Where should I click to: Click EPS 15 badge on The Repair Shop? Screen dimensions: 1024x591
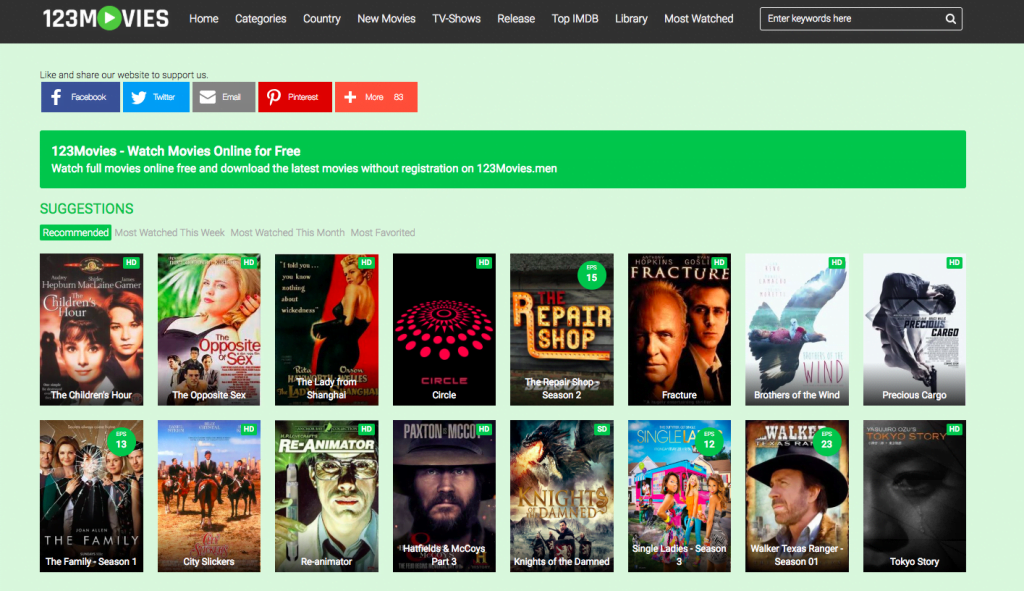(x=592, y=276)
